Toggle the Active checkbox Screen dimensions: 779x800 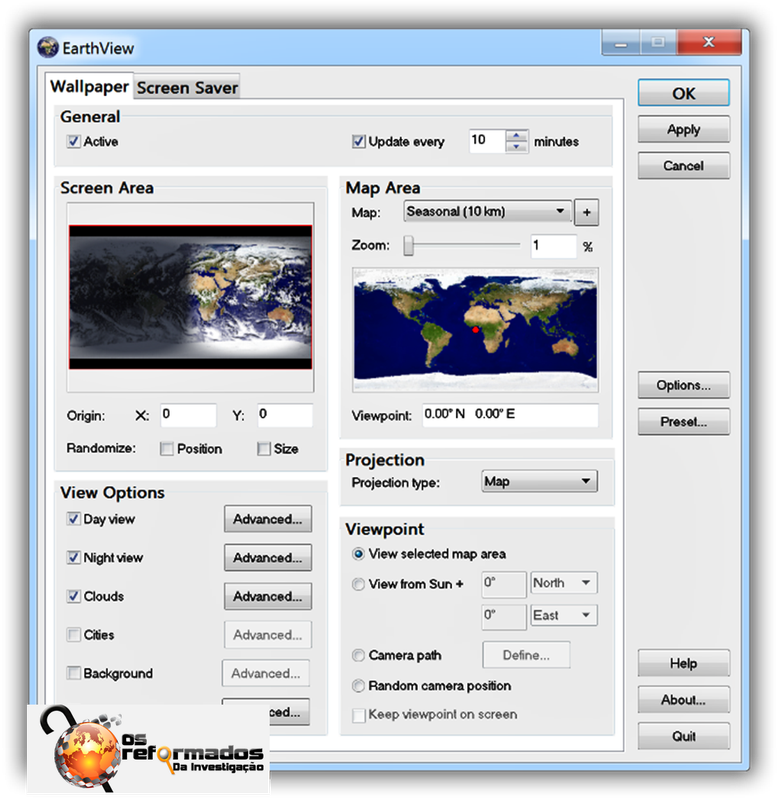(74, 141)
